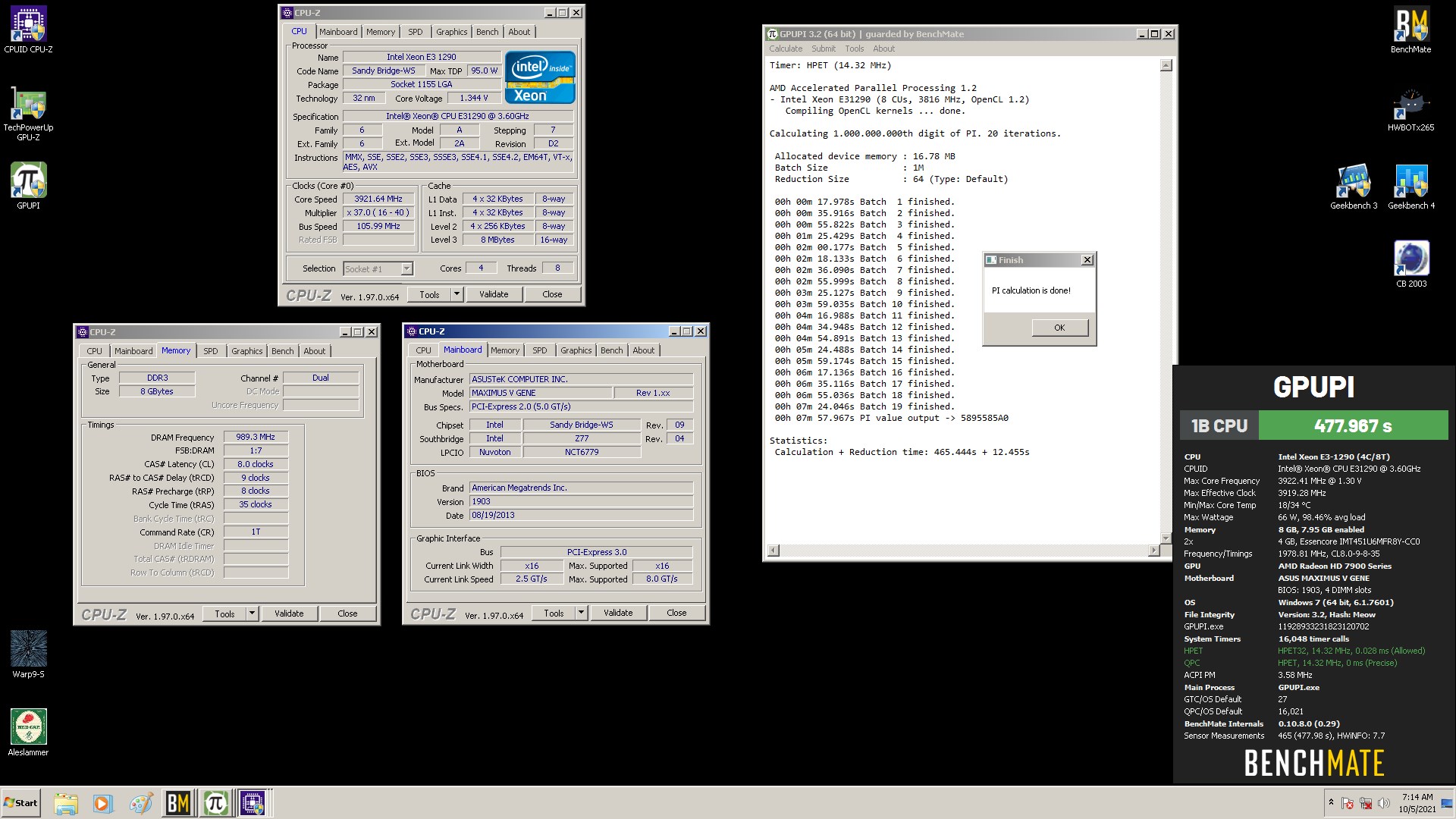Open the Warp9-S desktop icon
The width and height of the screenshot is (1456, 819).
(28, 654)
